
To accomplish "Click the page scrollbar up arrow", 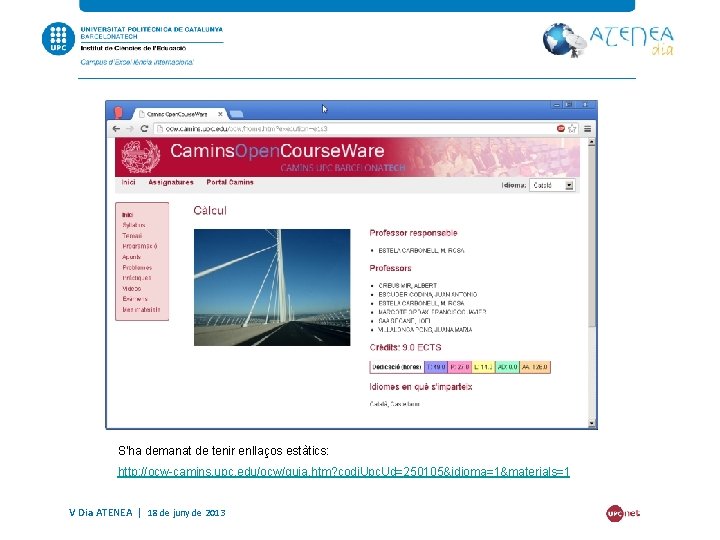I will pos(591,142).
